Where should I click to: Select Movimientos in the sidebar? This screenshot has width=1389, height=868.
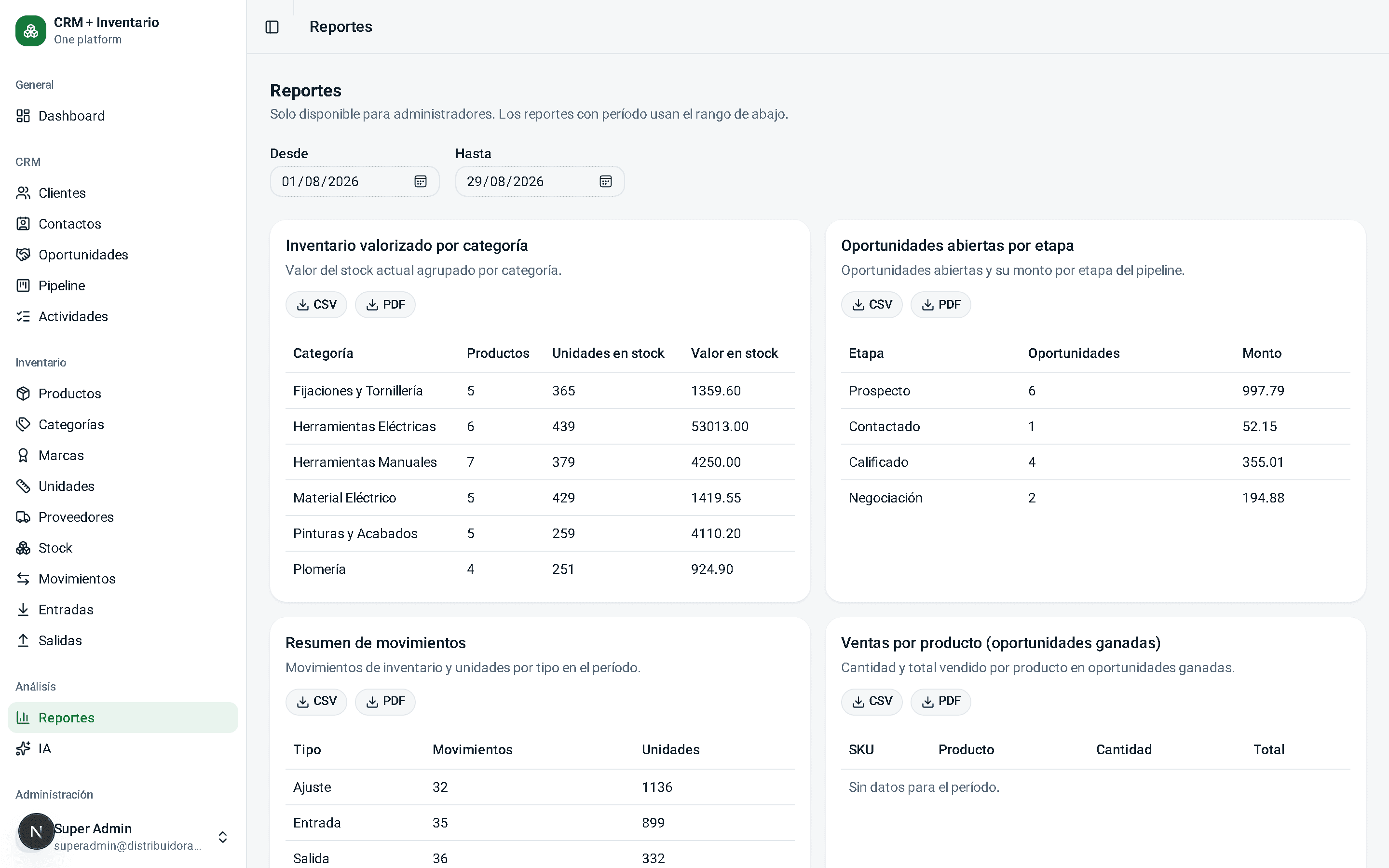pyautogui.click(x=123, y=579)
